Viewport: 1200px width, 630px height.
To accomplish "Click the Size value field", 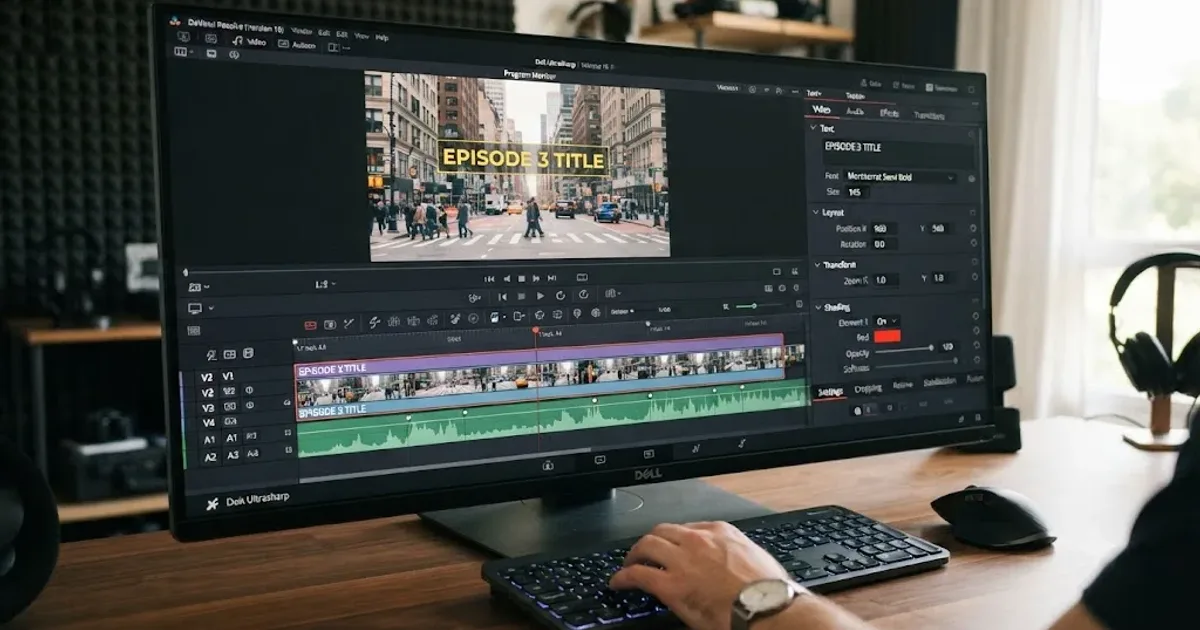I will point(856,192).
